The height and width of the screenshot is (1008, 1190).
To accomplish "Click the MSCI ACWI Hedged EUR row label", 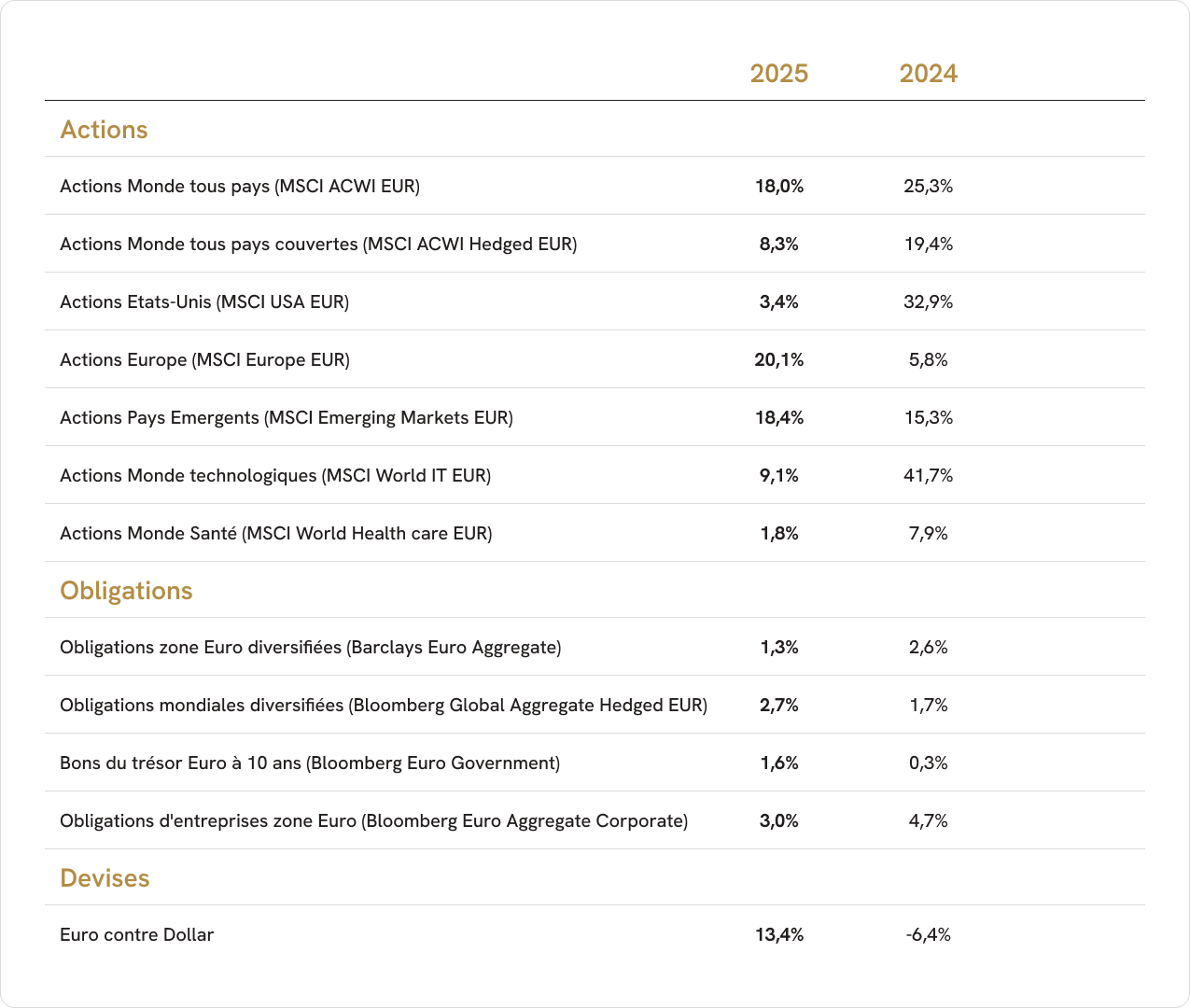I will (x=318, y=245).
